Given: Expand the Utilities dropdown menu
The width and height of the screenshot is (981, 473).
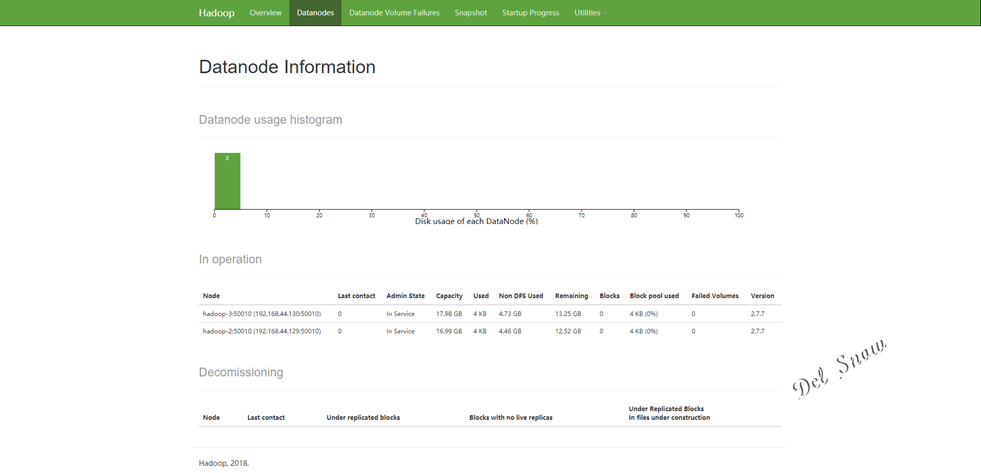Looking at the screenshot, I should tap(590, 13).
